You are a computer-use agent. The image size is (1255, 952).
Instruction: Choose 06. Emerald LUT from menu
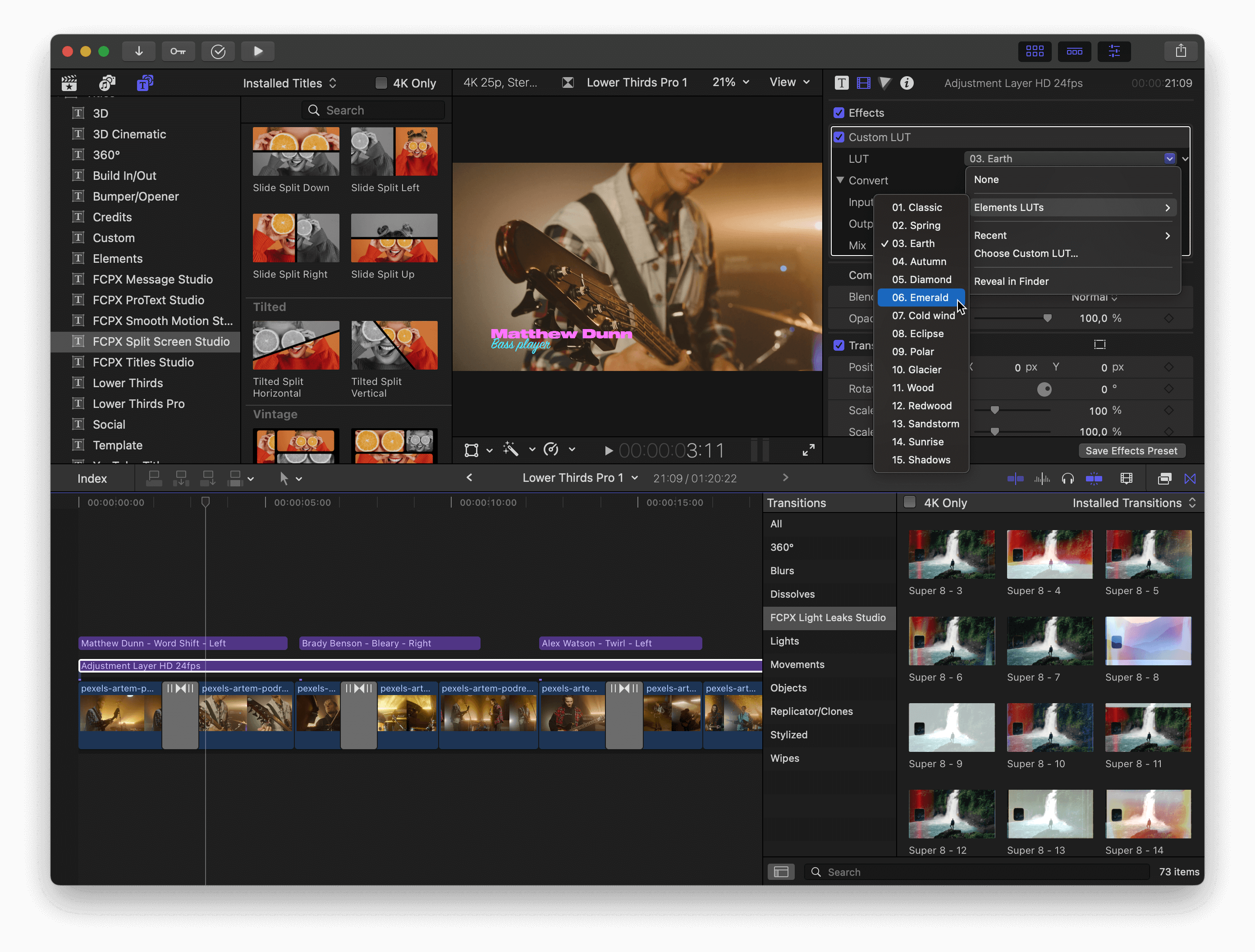[x=920, y=297]
